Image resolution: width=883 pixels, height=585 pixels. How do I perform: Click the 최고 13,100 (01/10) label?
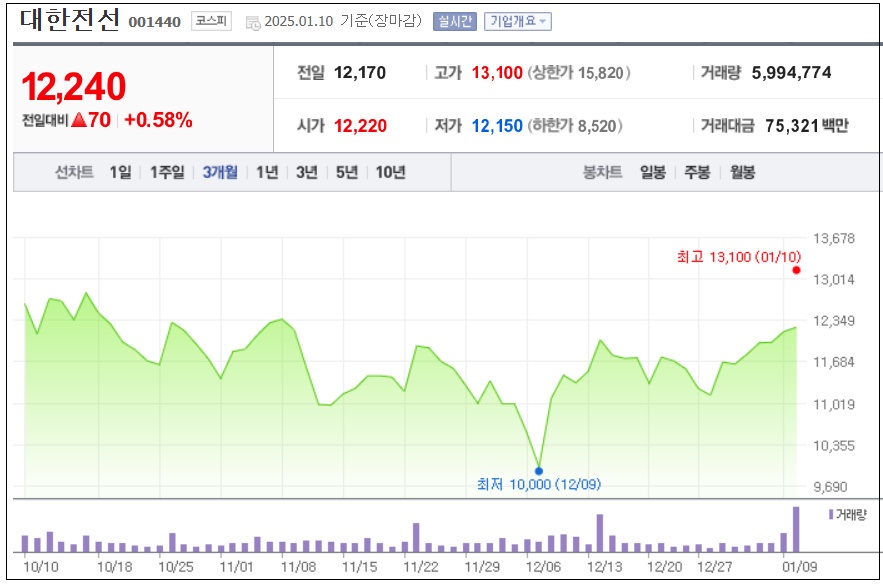(739, 257)
